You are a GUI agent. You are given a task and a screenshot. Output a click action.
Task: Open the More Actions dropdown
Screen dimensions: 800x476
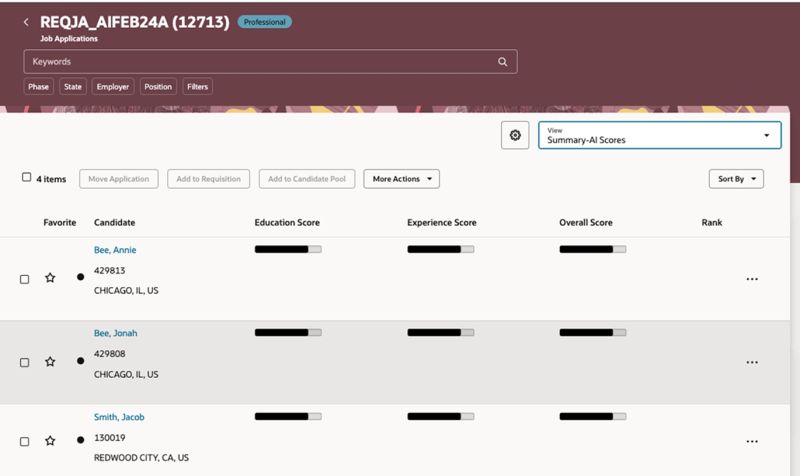click(401, 179)
